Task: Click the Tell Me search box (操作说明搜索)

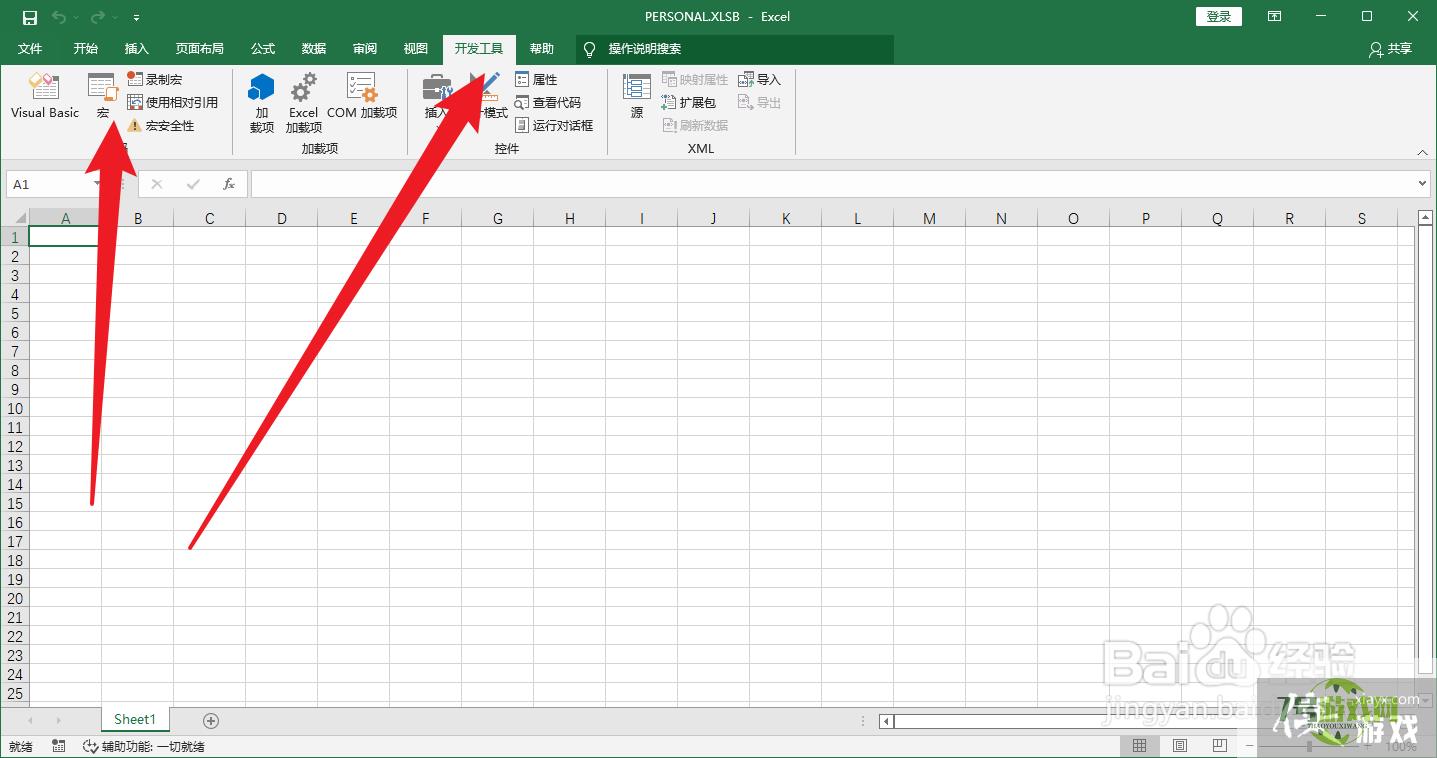Action: pos(735,49)
